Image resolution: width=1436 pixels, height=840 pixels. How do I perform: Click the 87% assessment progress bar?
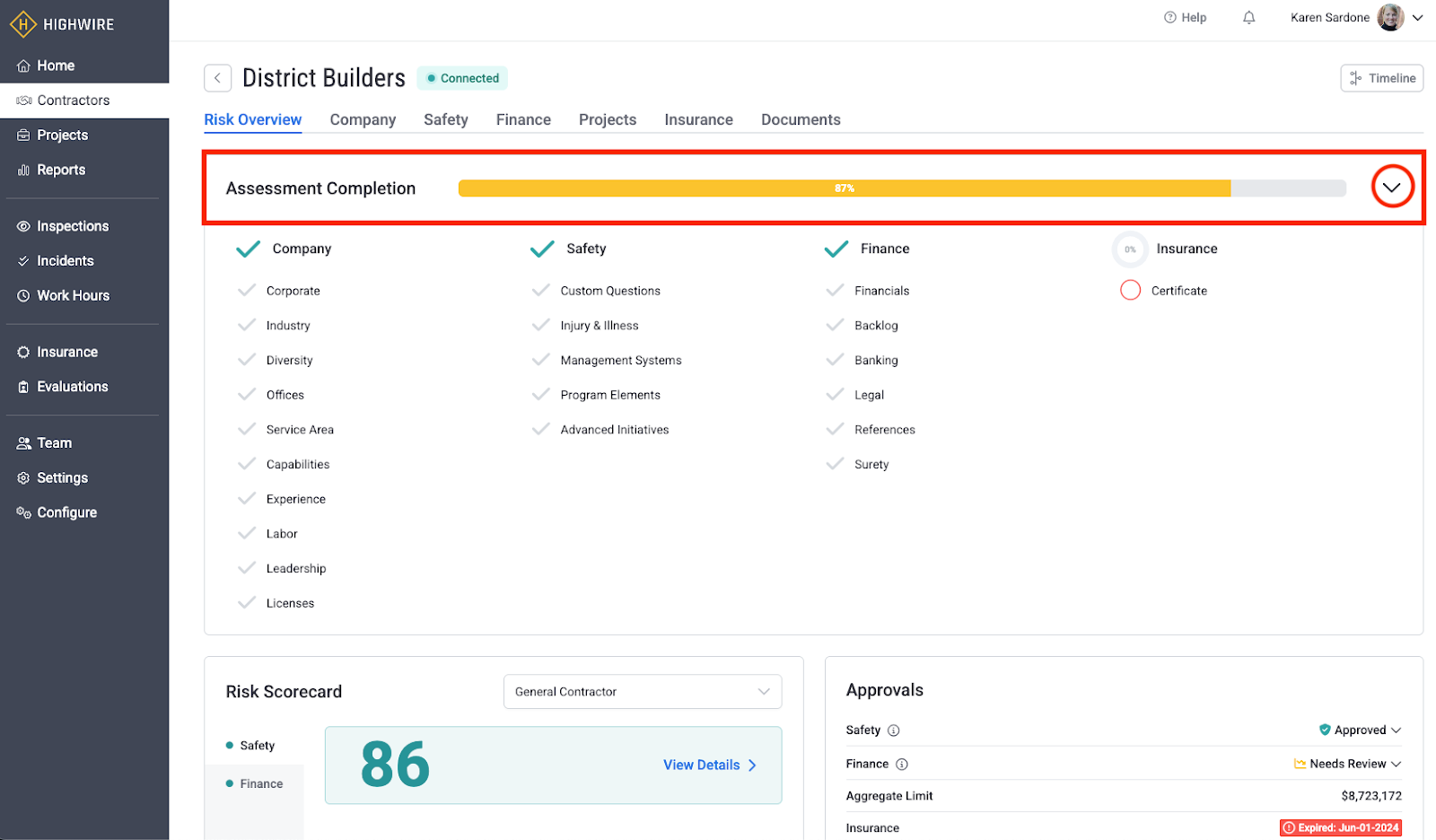click(x=844, y=188)
